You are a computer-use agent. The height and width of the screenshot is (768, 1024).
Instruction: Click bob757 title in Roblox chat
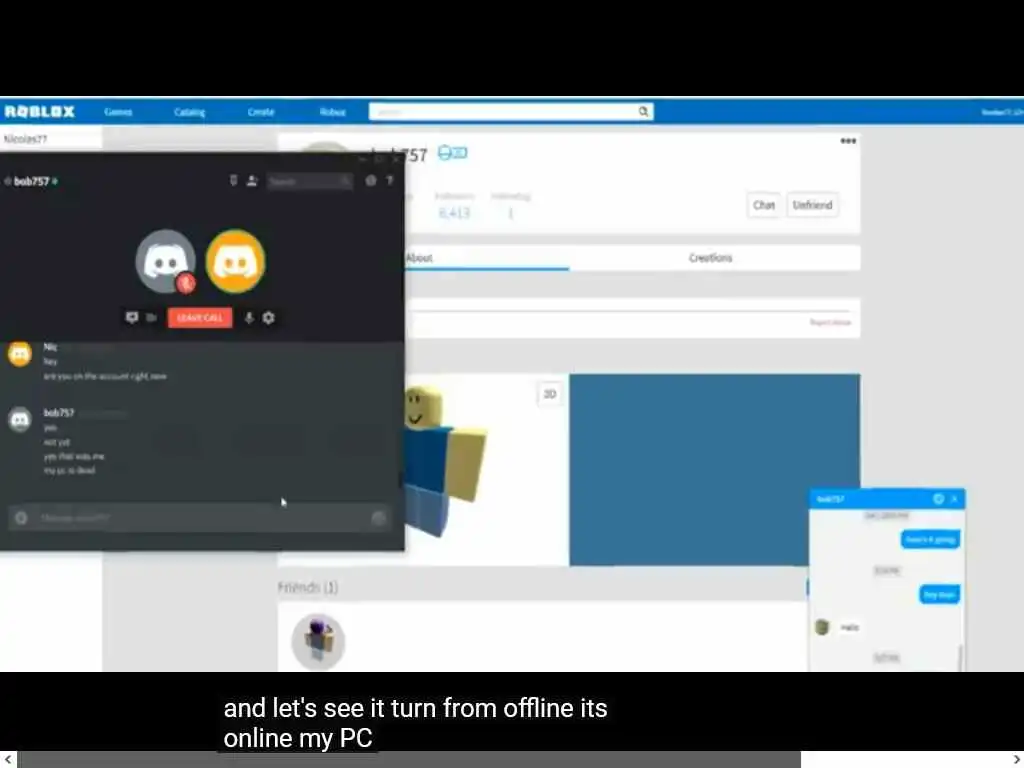830,500
